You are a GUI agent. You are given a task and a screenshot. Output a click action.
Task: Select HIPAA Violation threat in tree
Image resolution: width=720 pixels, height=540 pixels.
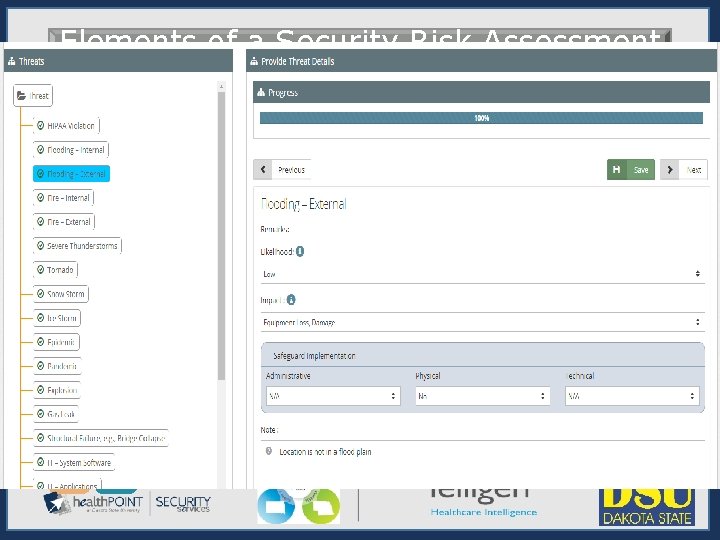click(x=66, y=125)
